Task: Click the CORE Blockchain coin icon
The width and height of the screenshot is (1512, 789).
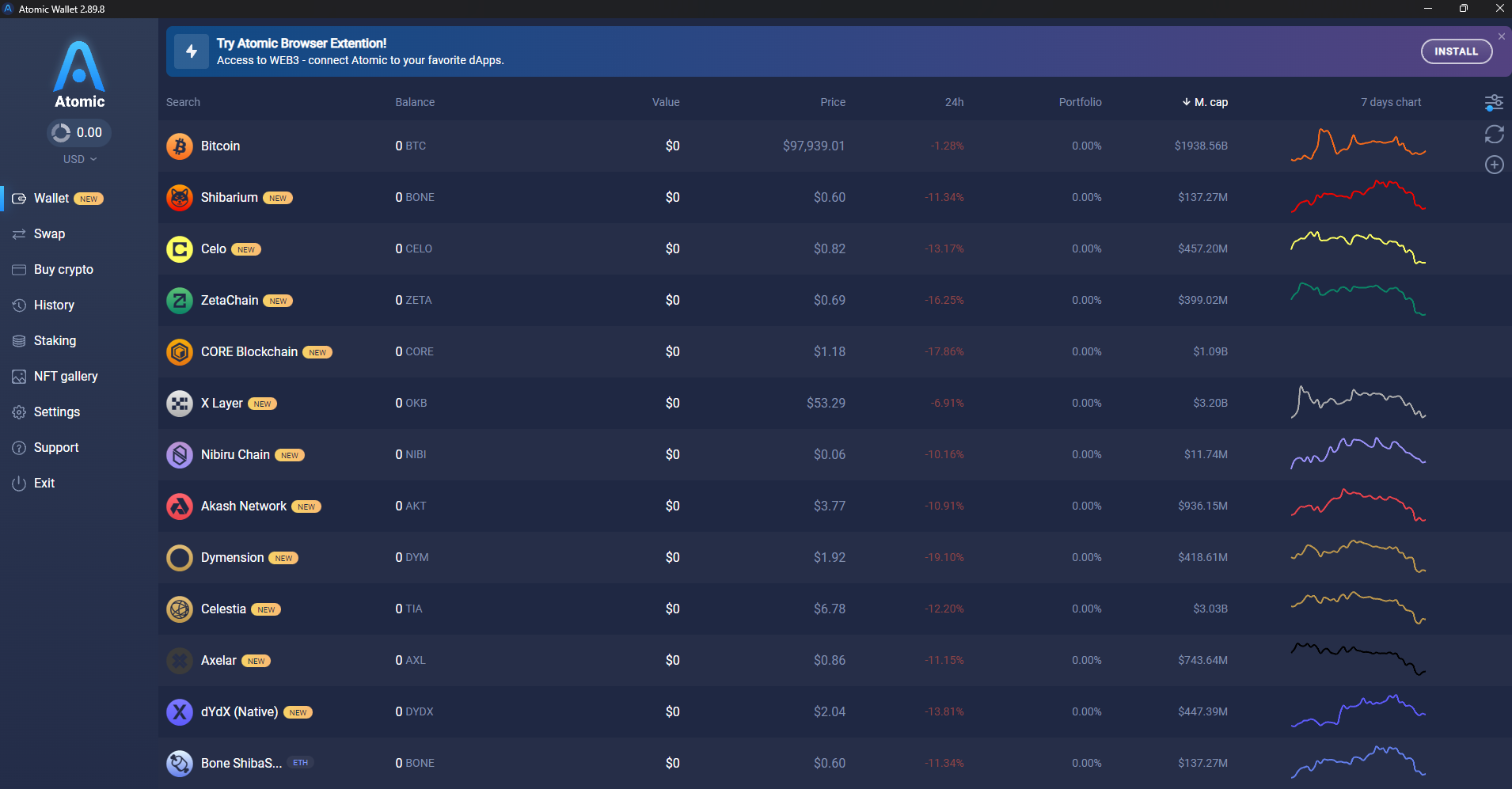Action: point(180,352)
